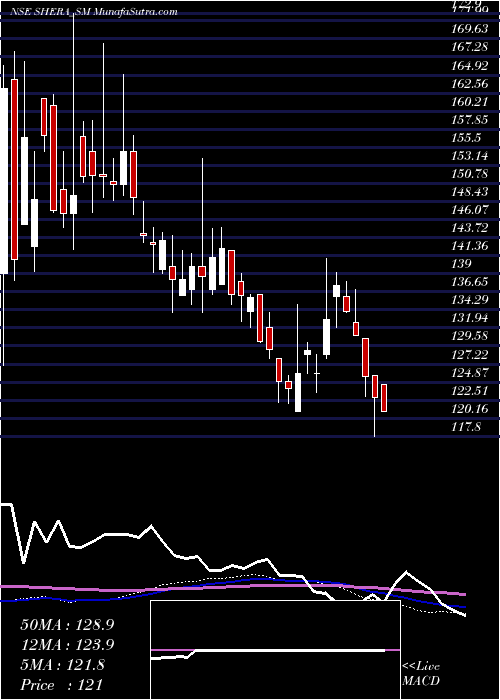
Task: Click the <<Live MACD label
Action: [421, 674]
